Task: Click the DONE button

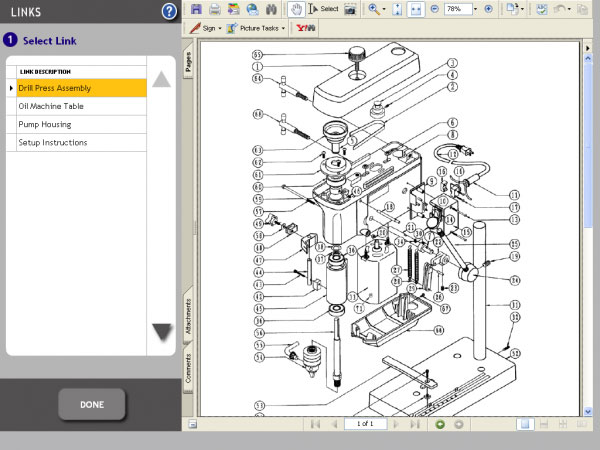Action: pos(91,404)
